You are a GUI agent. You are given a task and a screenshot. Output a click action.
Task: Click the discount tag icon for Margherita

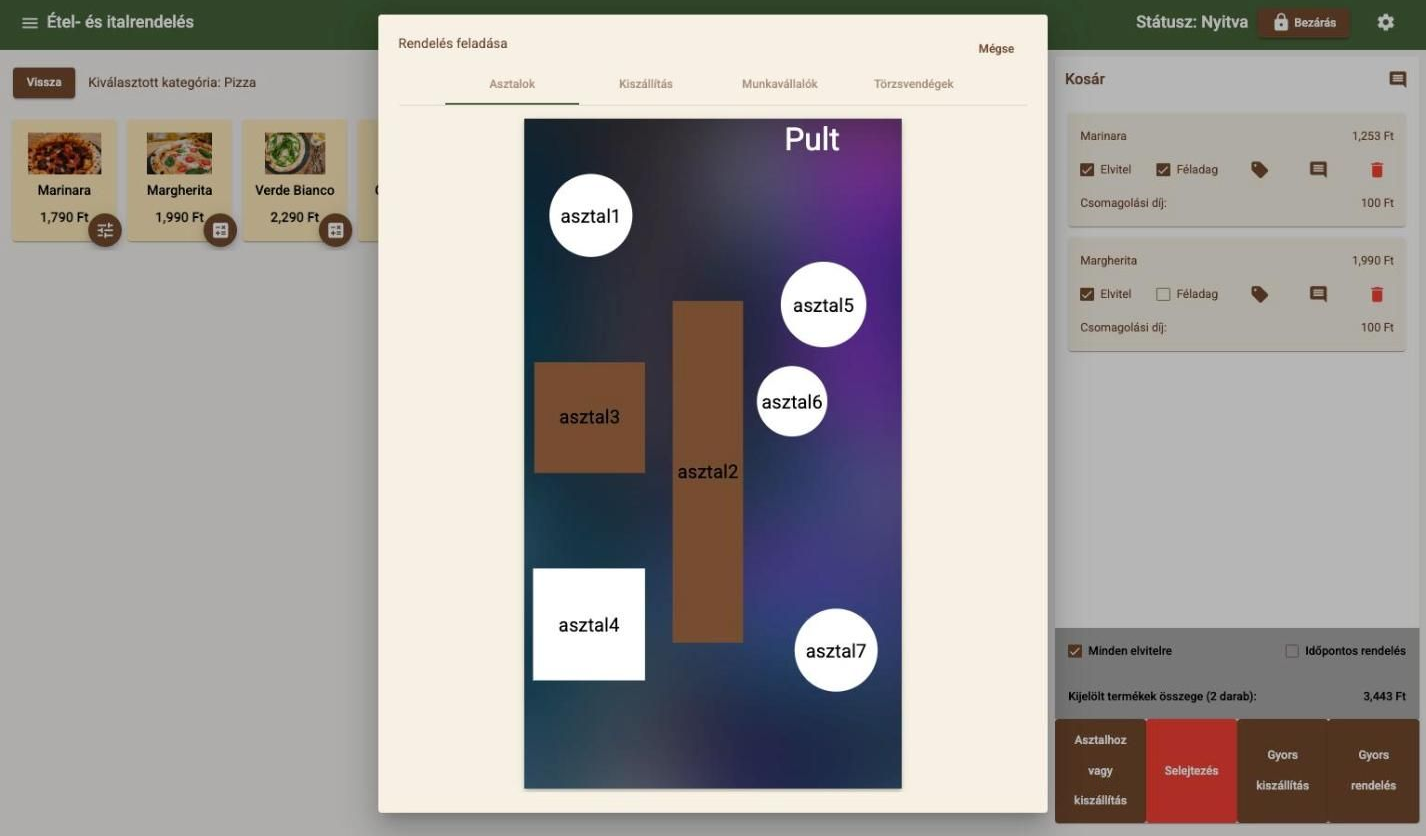[1259, 294]
